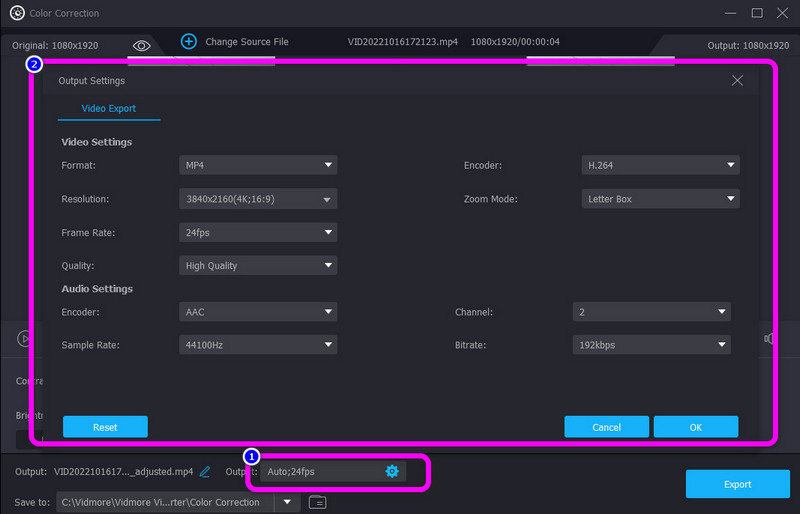Expand the Quality dropdown showing High Quality
This screenshot has height=514, width=800.
pyautogui.click(x=258, y=266)
